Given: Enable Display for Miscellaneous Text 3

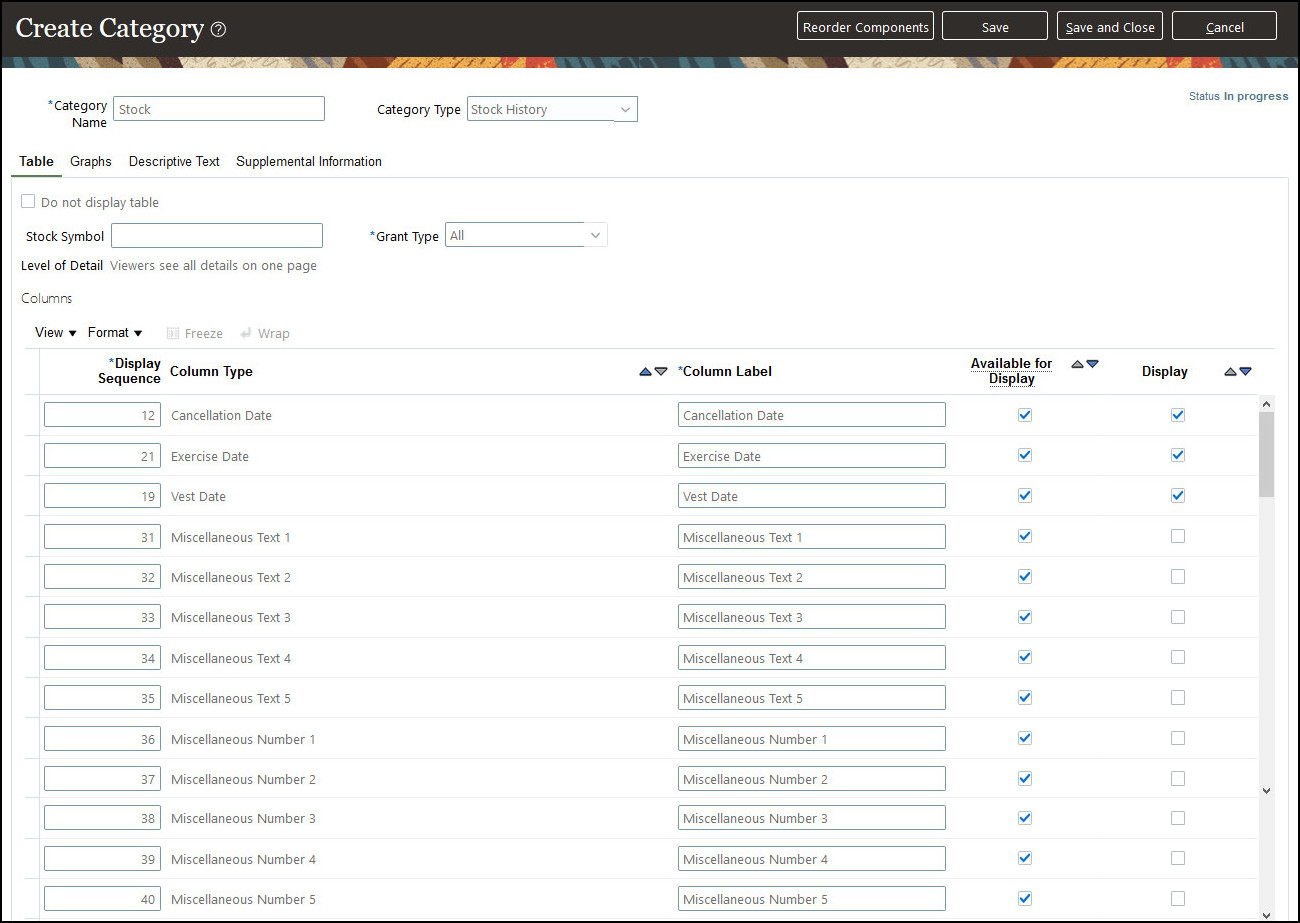Looking at the screenshot, I should click(x=1178, y=617).
